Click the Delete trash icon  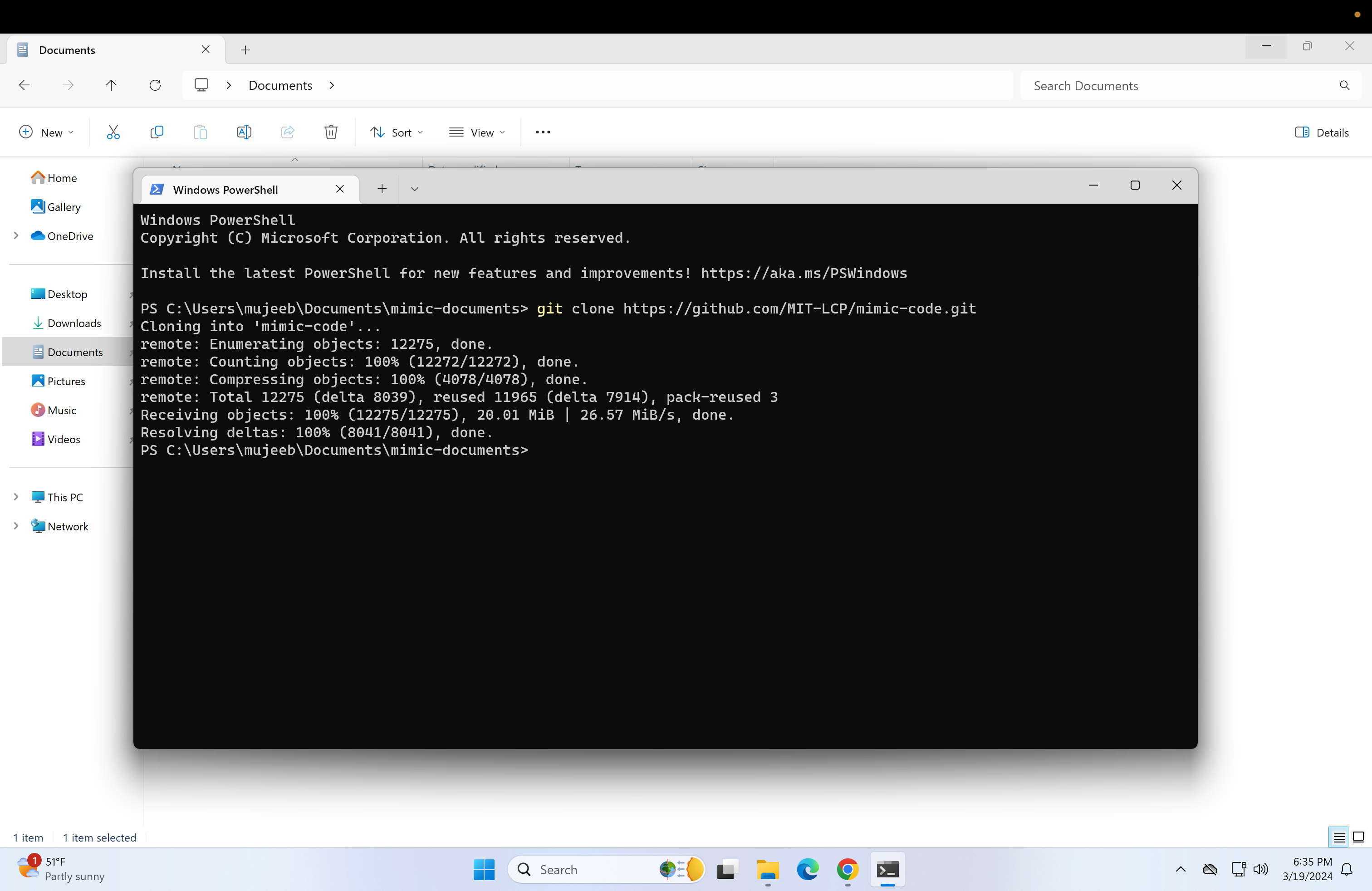pos(331,132)
